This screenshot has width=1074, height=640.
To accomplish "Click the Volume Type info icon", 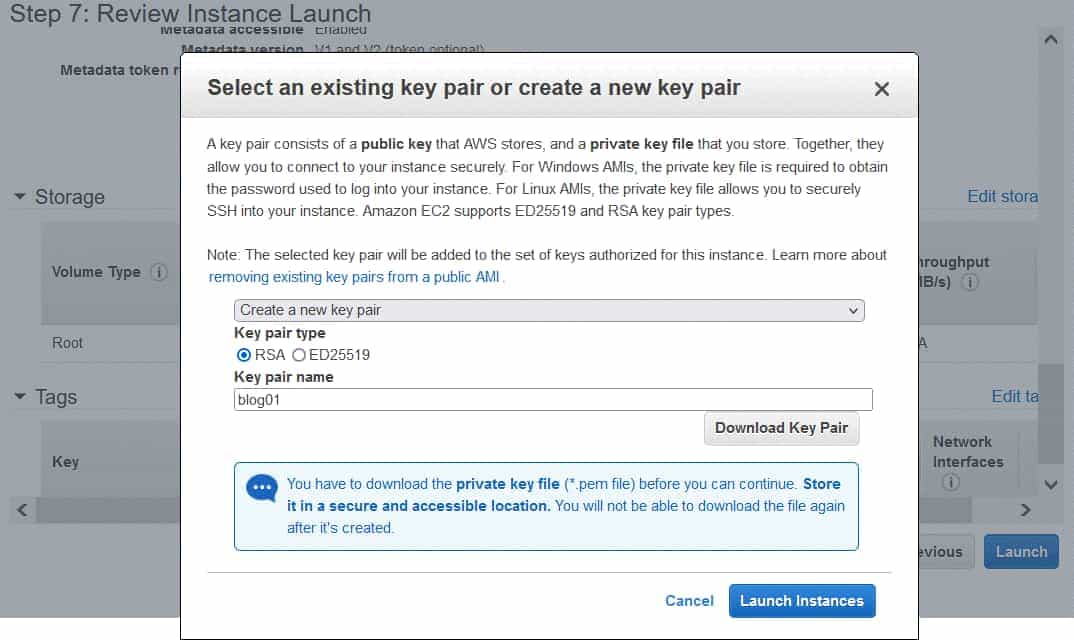I will click(160, 271).
